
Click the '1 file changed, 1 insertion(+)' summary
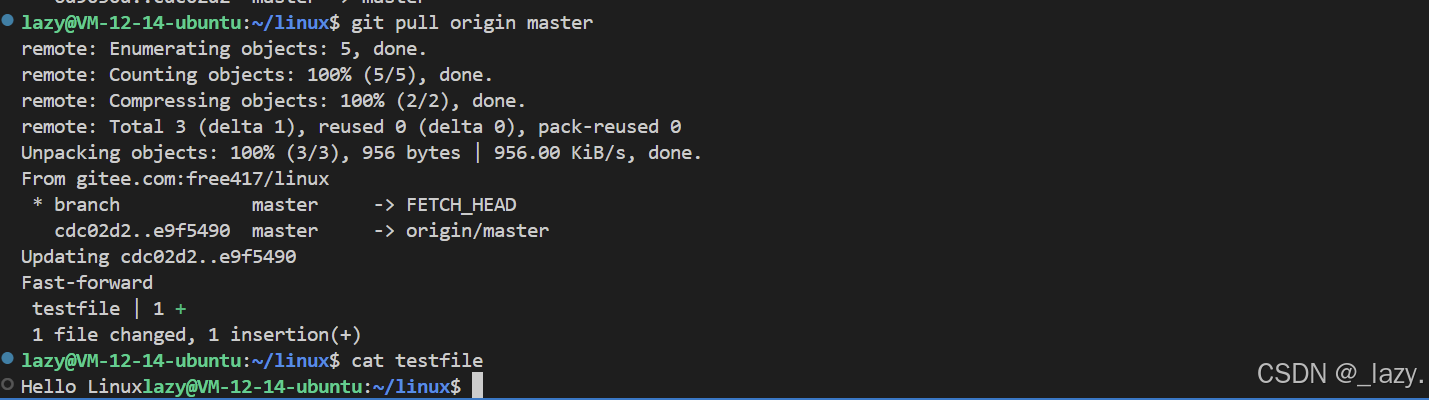point(196,335)
